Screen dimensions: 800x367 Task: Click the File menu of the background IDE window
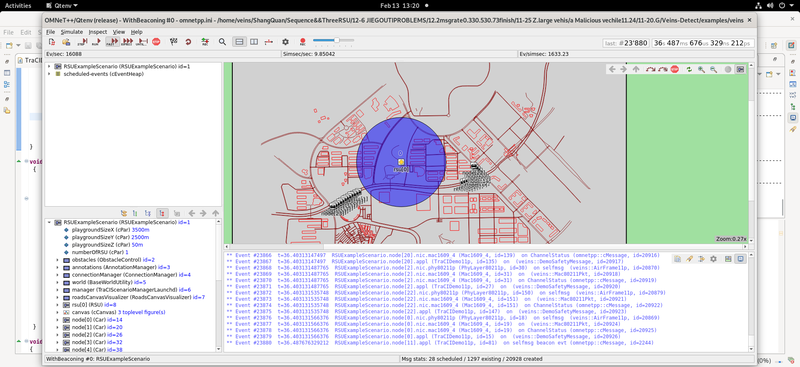pos(8,32)
